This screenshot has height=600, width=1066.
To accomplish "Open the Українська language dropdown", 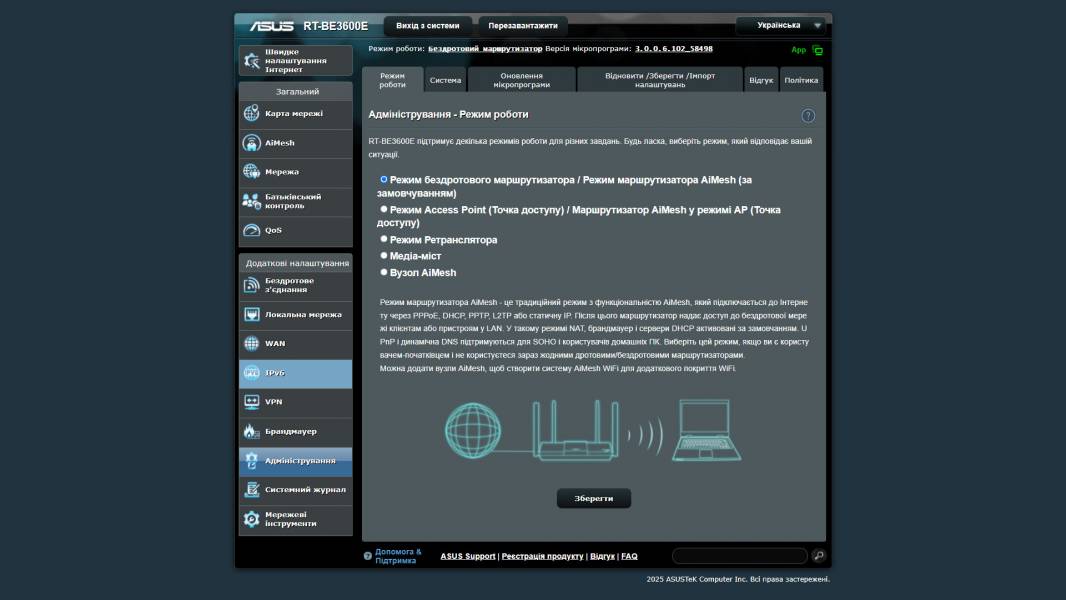I will 780,26.
